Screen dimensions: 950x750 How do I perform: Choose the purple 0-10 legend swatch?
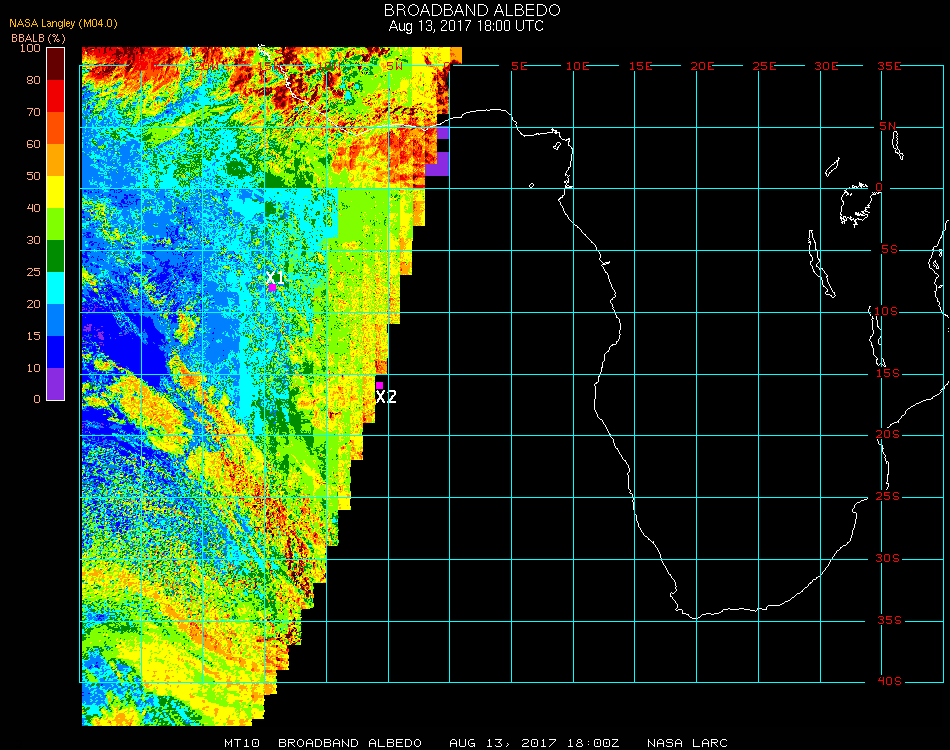(x=56, y=383)
